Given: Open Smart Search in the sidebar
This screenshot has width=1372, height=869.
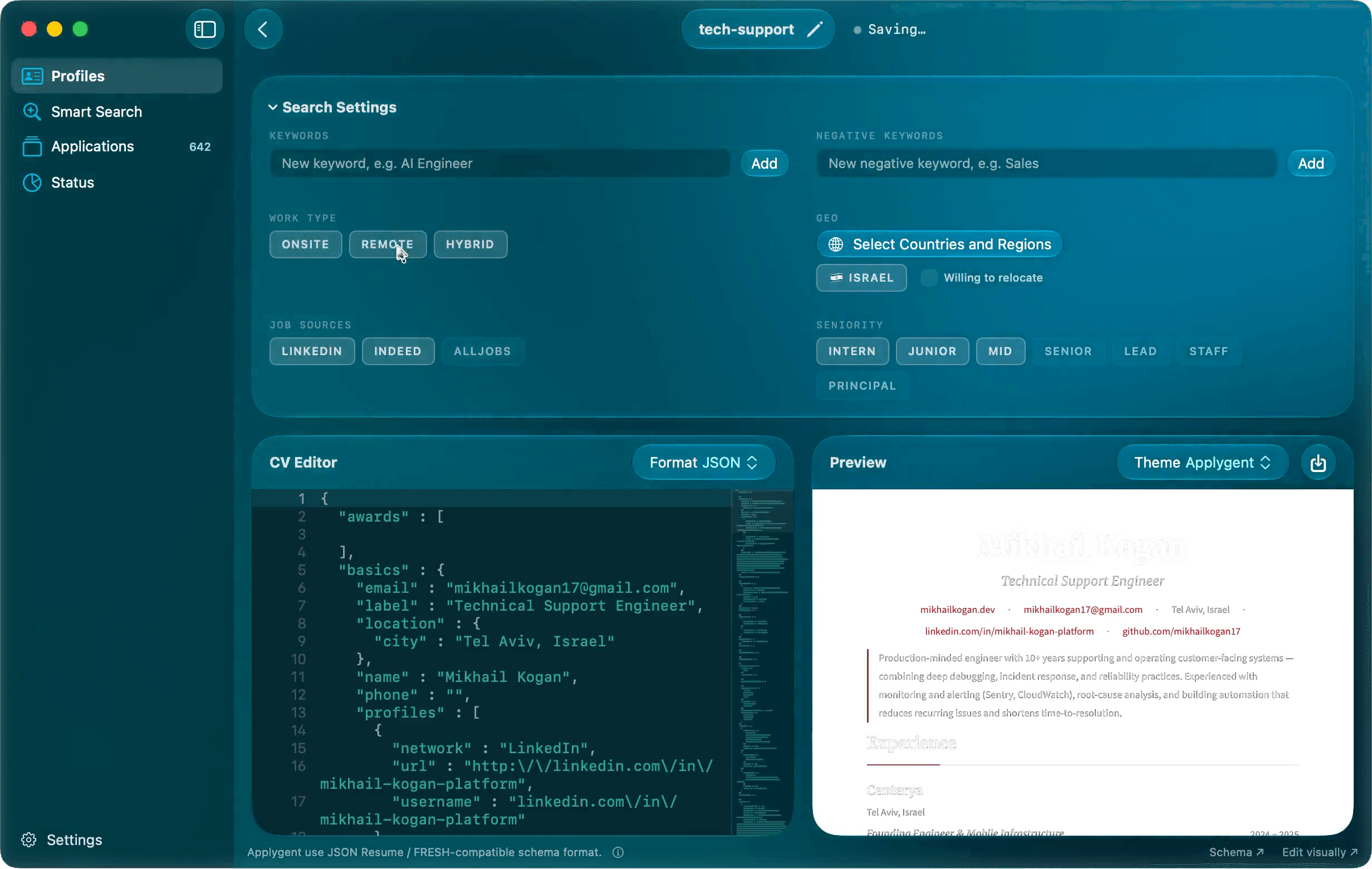Looking at the screenshot, I should [x=117, y=111].
